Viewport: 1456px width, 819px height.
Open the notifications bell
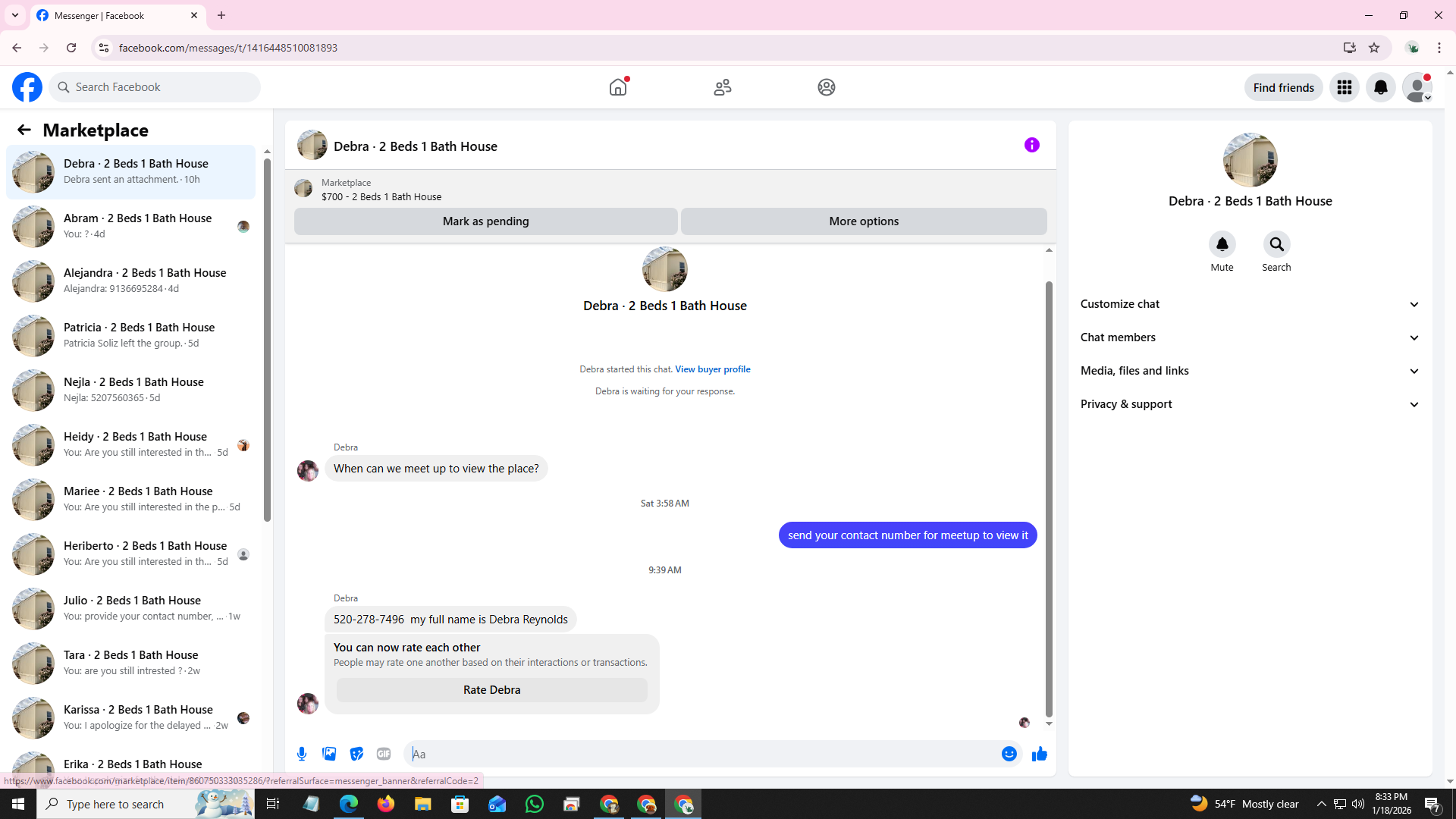coord(1381,87)
